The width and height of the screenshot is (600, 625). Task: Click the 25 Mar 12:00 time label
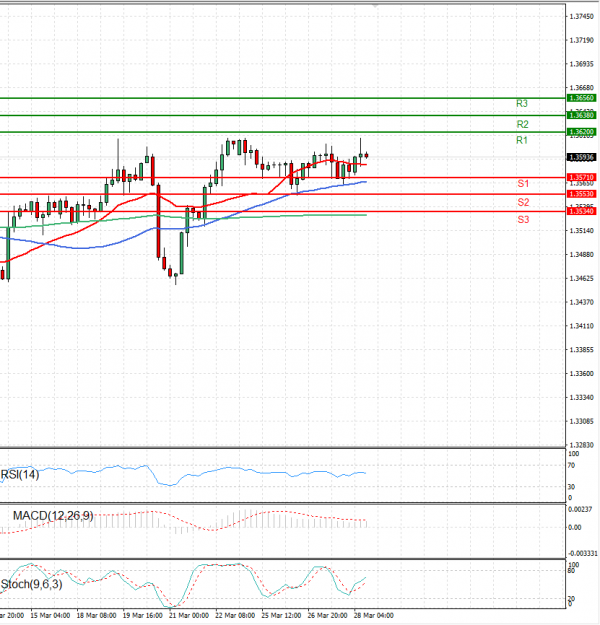281,616
